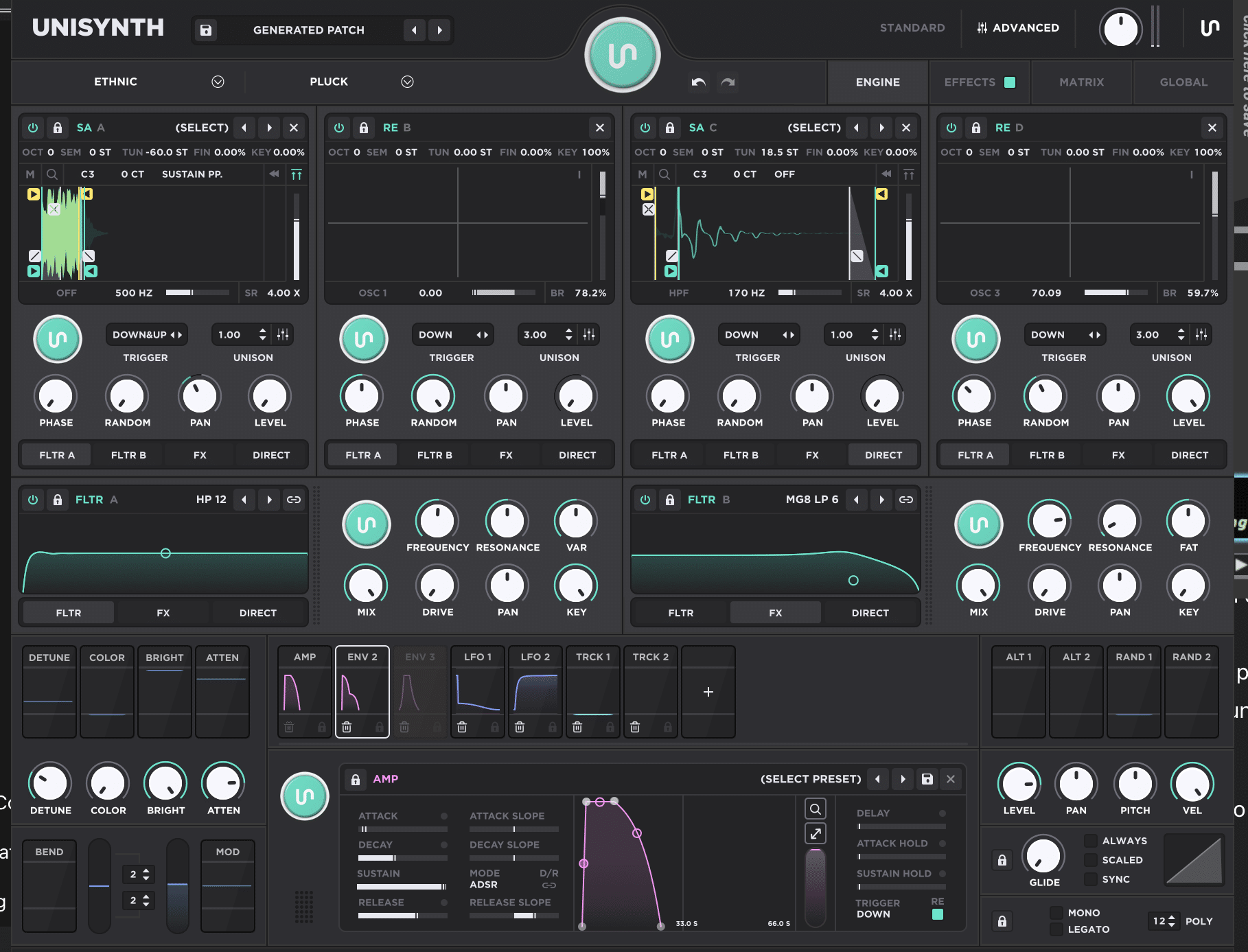Click the redo arrow icon
Viewport: 1248px width, 952px height.
point(728,82)
